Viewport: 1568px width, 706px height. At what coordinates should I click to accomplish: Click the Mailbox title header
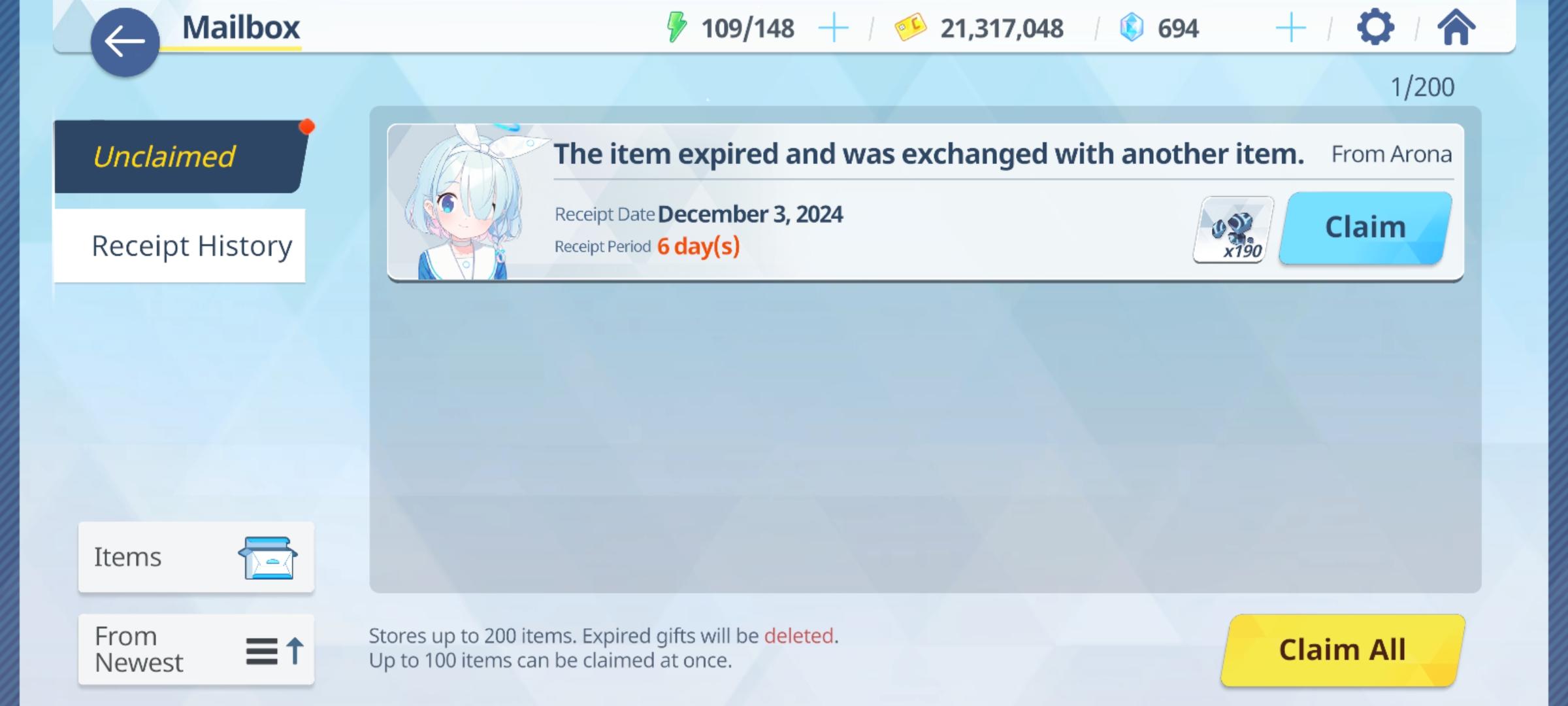(x=241, y=28)
